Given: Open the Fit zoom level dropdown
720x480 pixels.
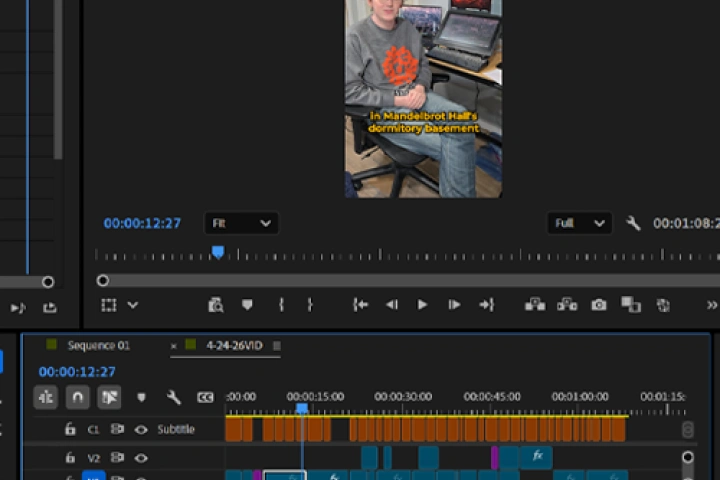Looking at the screenshot, I should coord(241,223).
